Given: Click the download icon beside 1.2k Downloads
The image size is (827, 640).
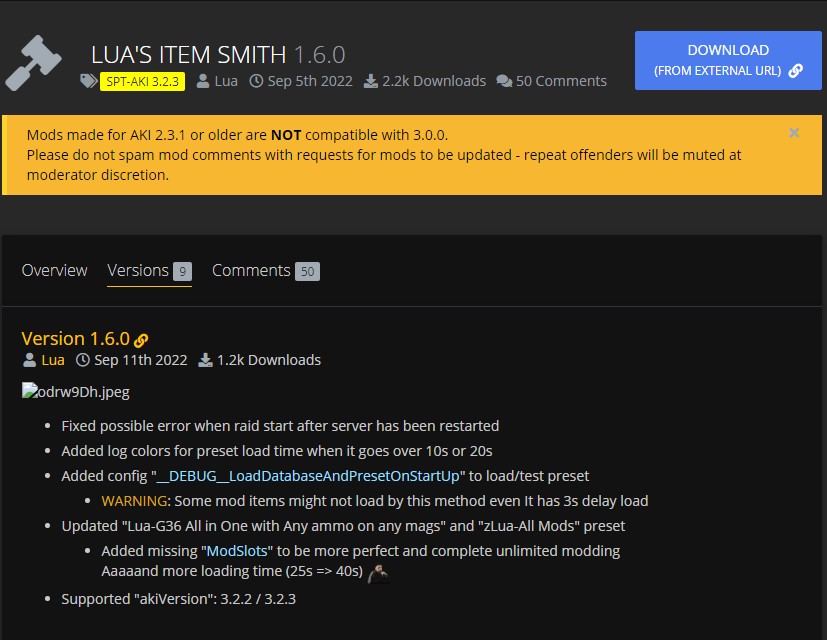Looking at the screenshot, I should (x=205, y=360).
